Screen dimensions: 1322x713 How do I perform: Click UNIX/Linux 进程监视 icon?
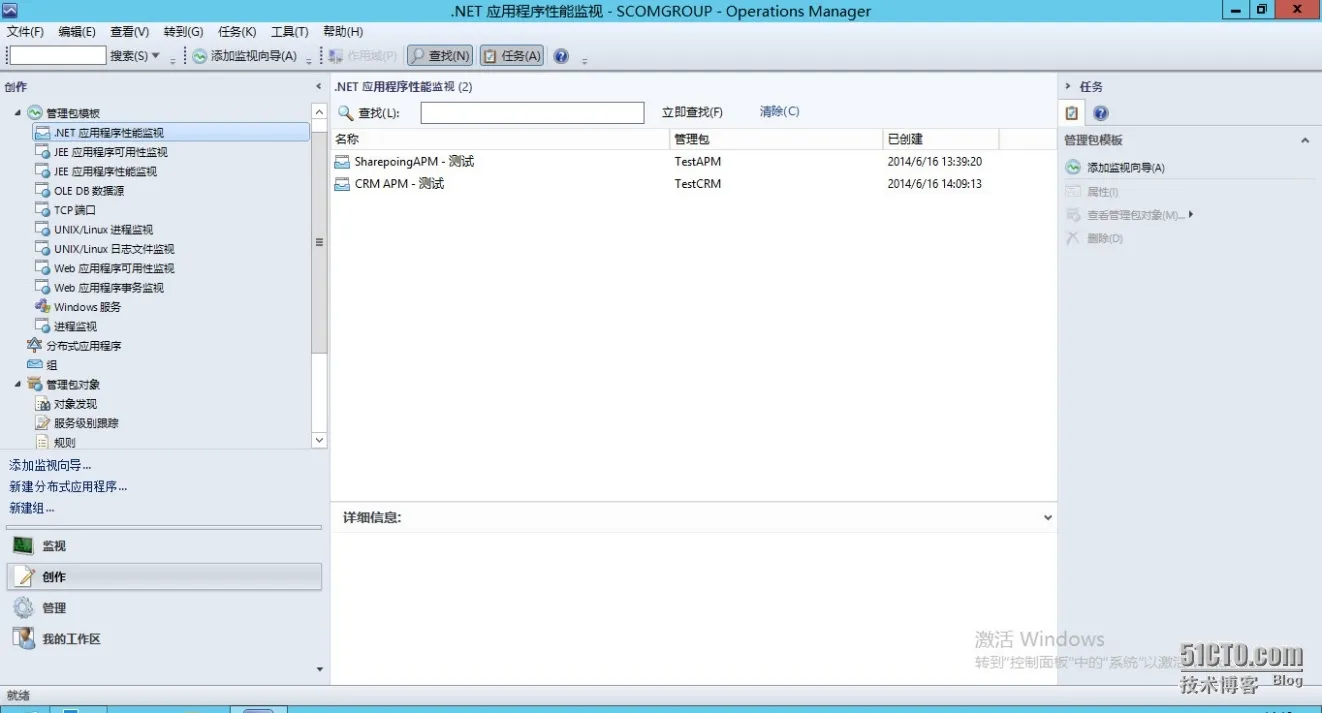point(43,229)
